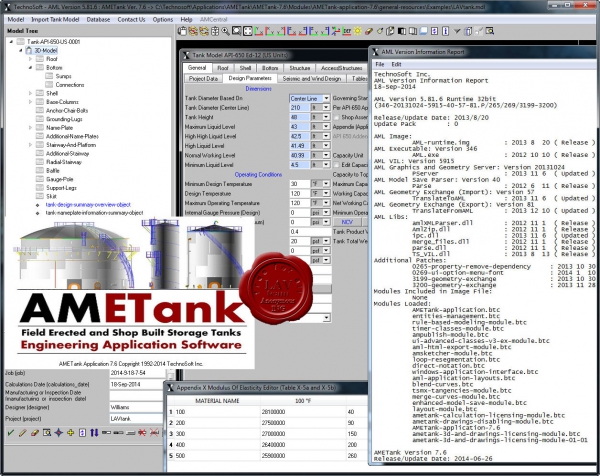Open the Project Data tab
This screenshot has width=600, height=476.
(203, 78)
